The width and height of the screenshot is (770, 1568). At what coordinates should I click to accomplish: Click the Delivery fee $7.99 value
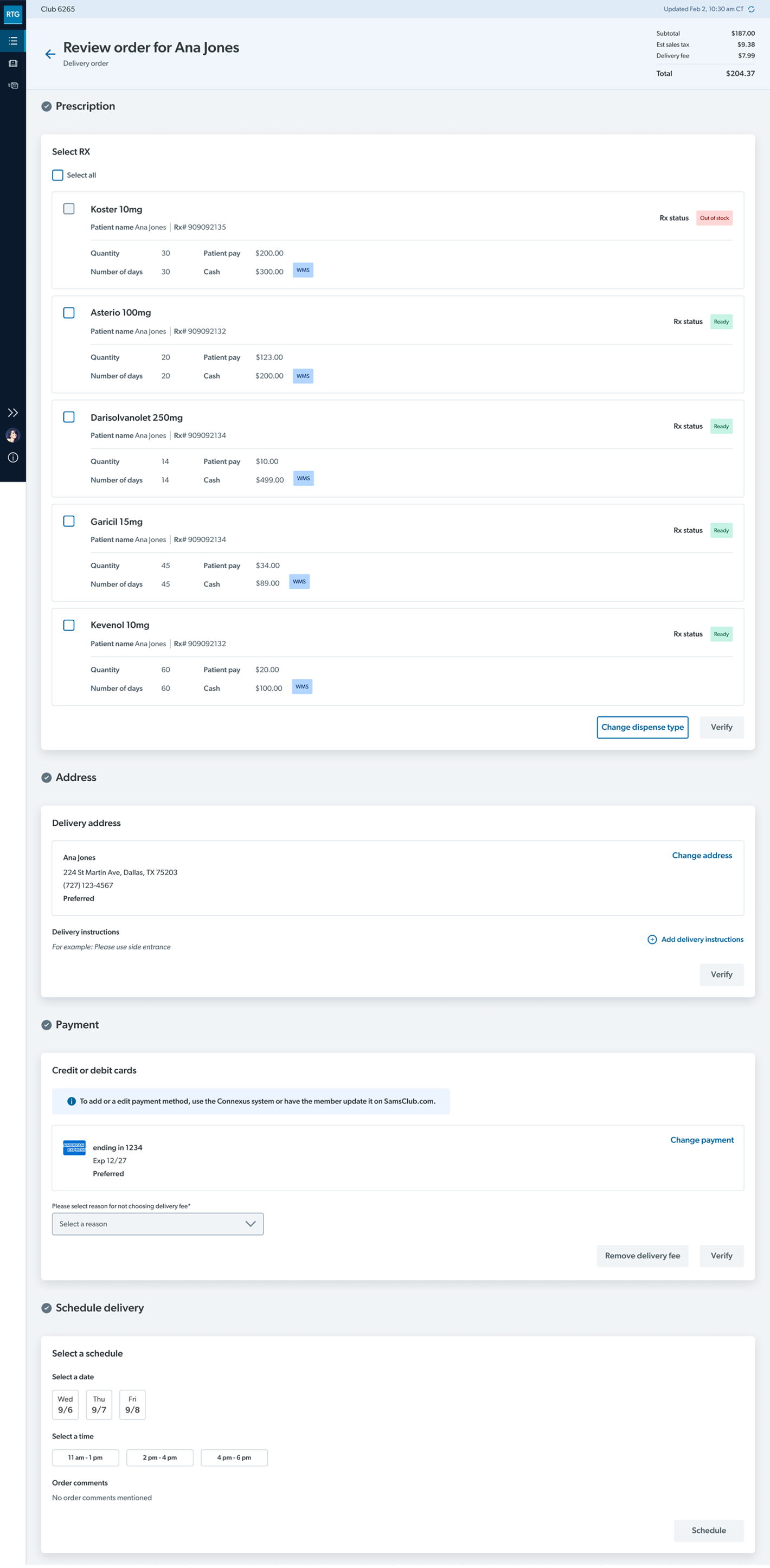coord(746,56)
